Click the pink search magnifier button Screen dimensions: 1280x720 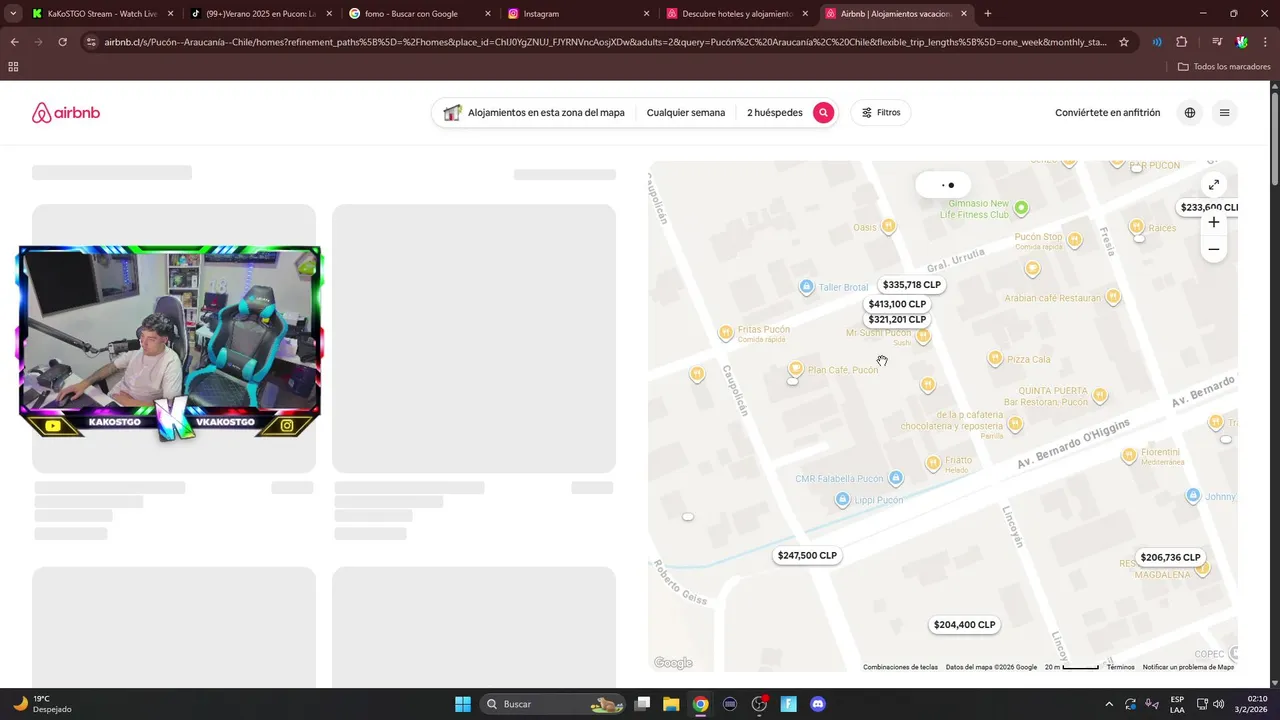pos(823,113)
